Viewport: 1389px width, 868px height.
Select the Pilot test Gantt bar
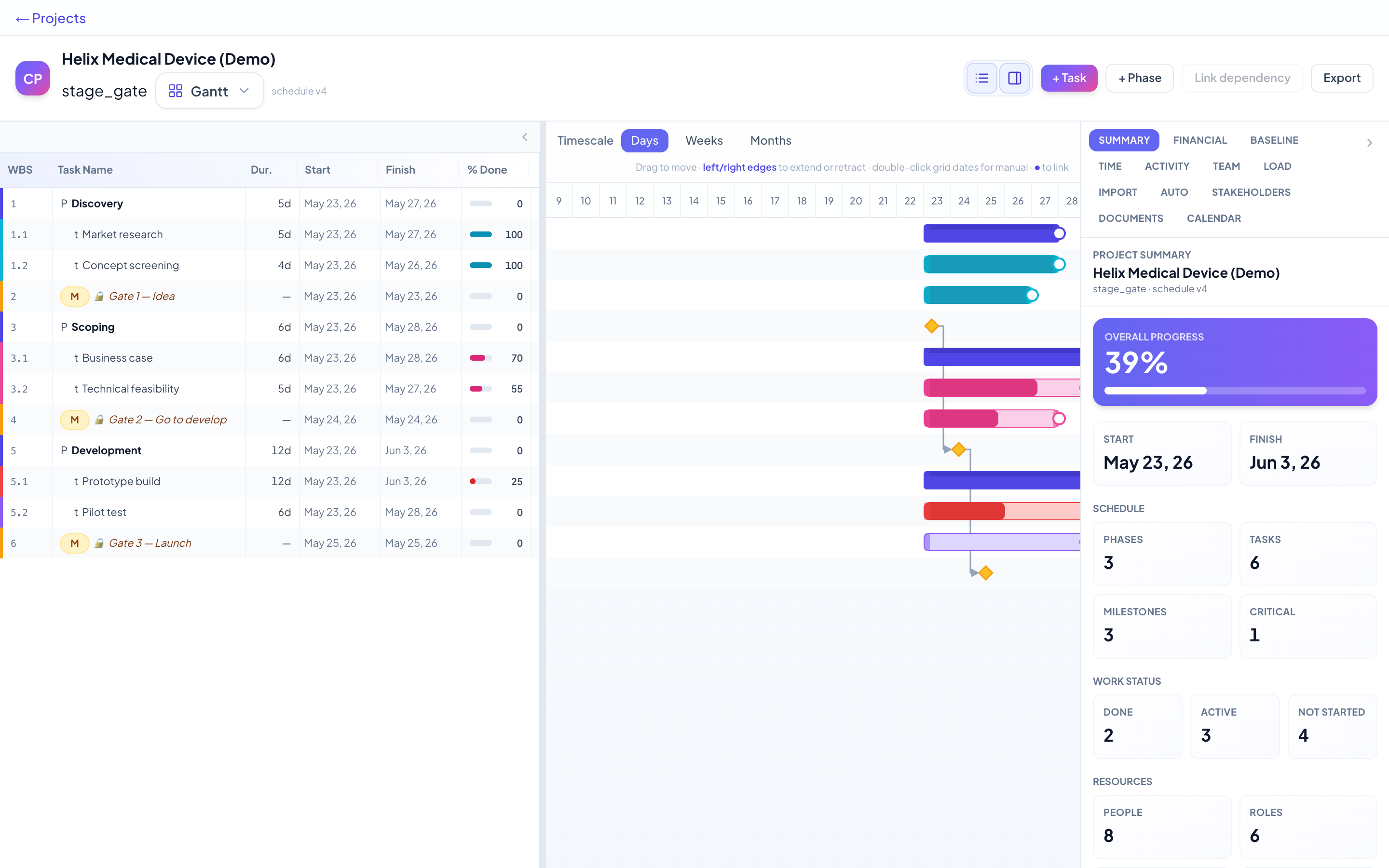tap(1002, 542)
